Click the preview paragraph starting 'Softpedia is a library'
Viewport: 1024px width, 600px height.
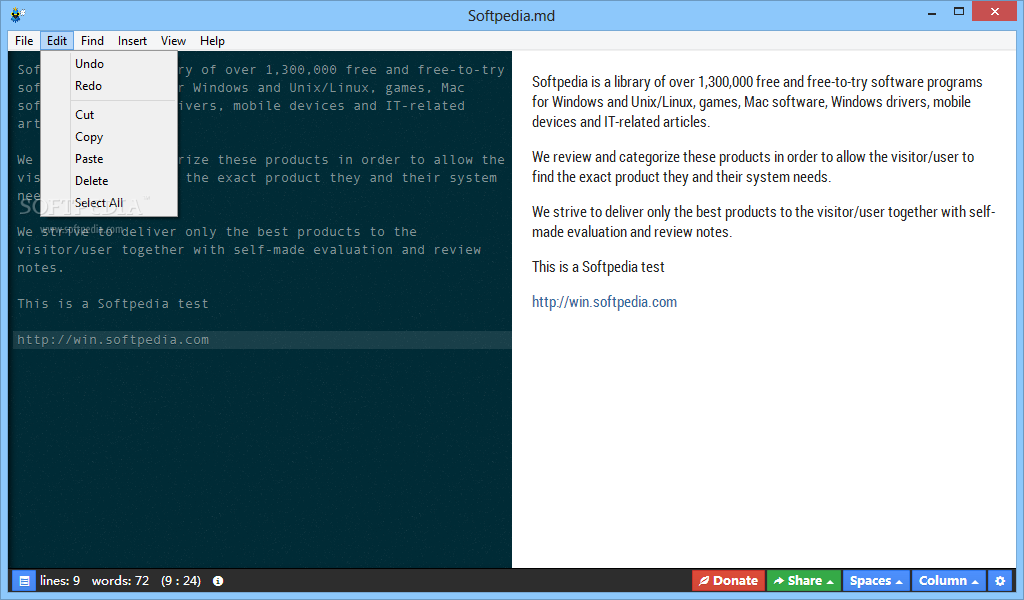(x=757, y=102)
